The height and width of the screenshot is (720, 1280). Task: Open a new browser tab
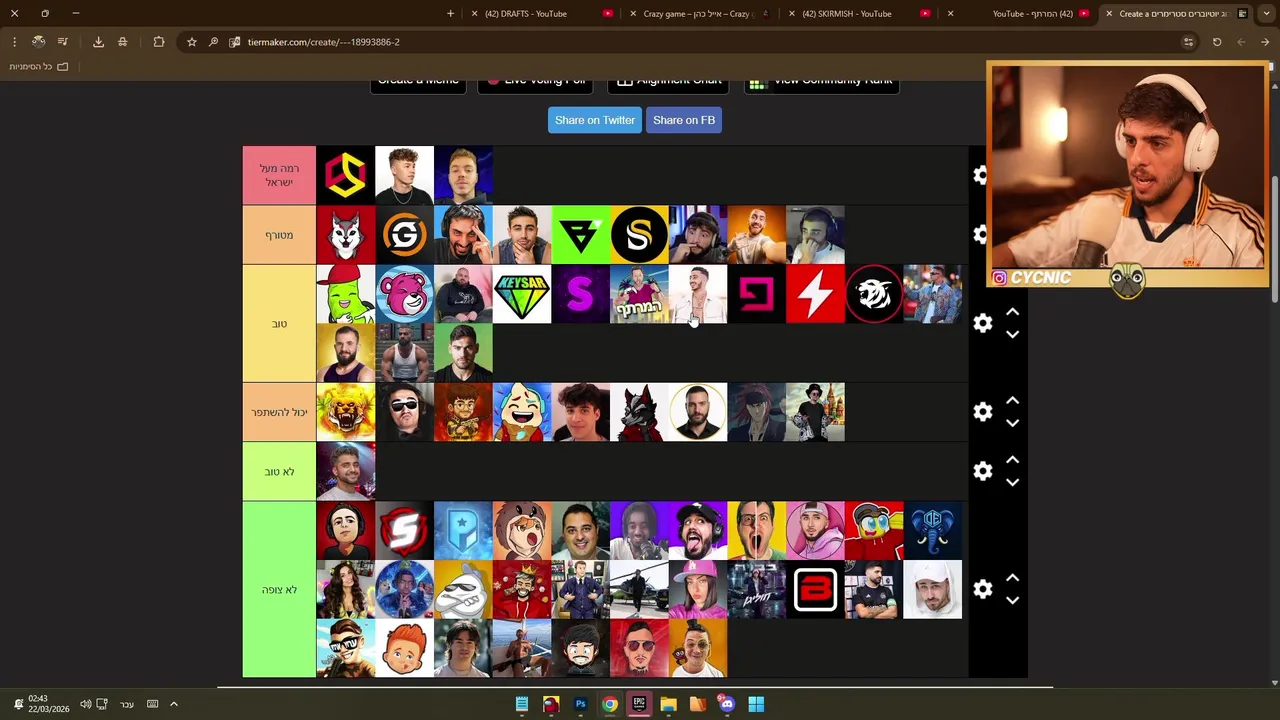(450, 14)
